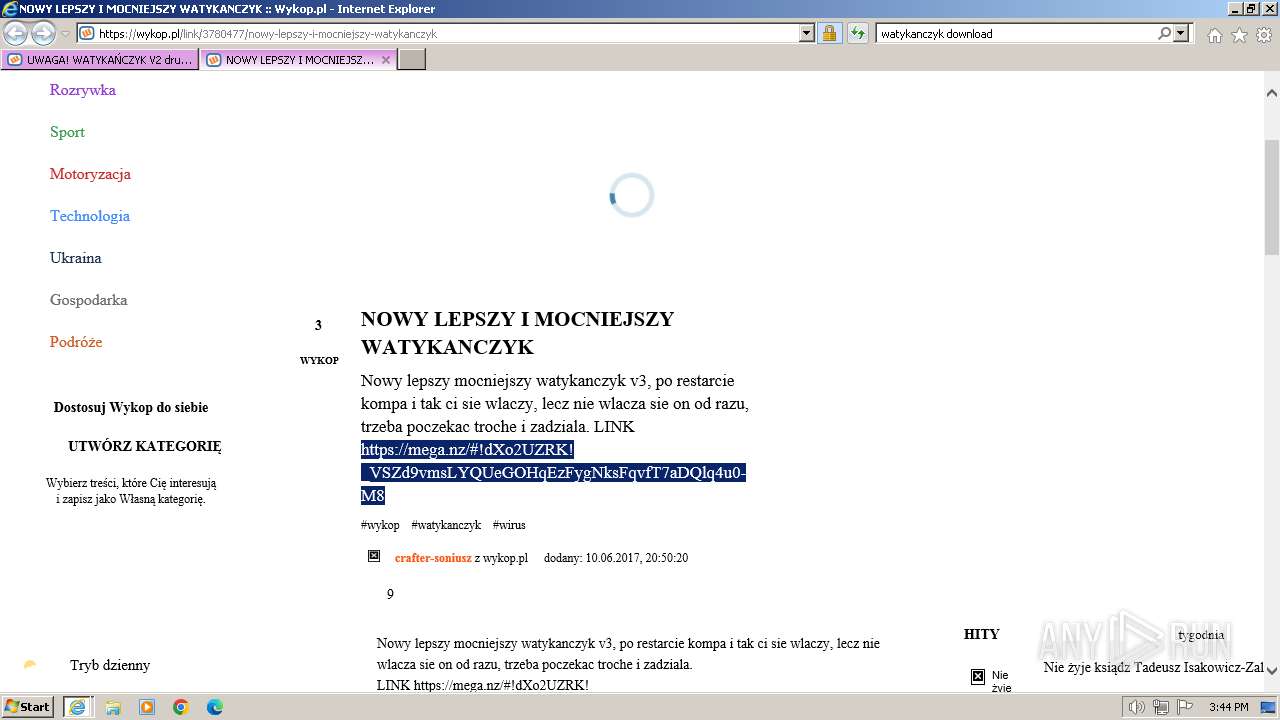Screen dimensions: 1280x720
Task: Click the broken thumbnail in HITY
Action: tap(978, 676)
